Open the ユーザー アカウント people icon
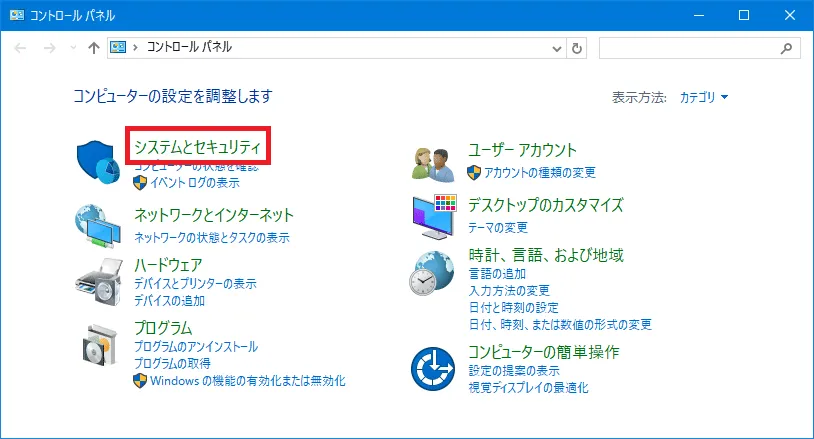 click(433, 164)
